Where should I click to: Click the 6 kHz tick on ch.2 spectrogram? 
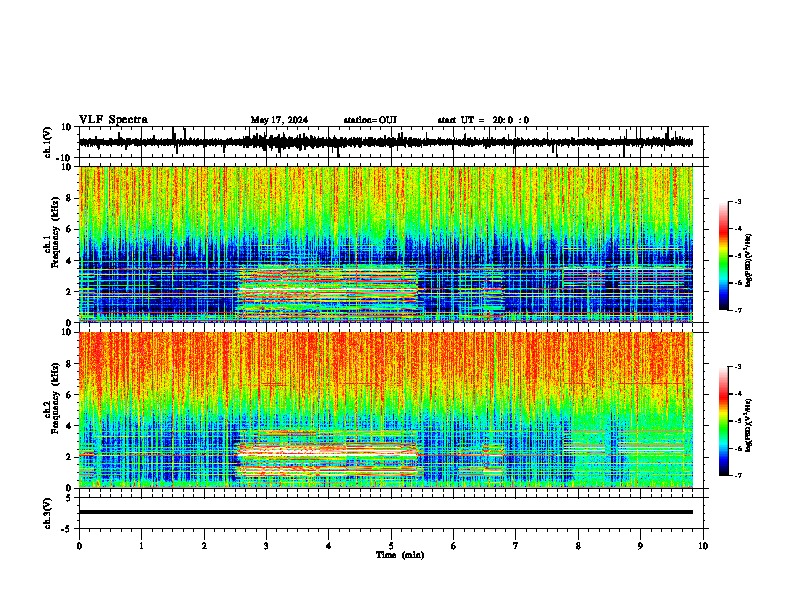[69, 395]
